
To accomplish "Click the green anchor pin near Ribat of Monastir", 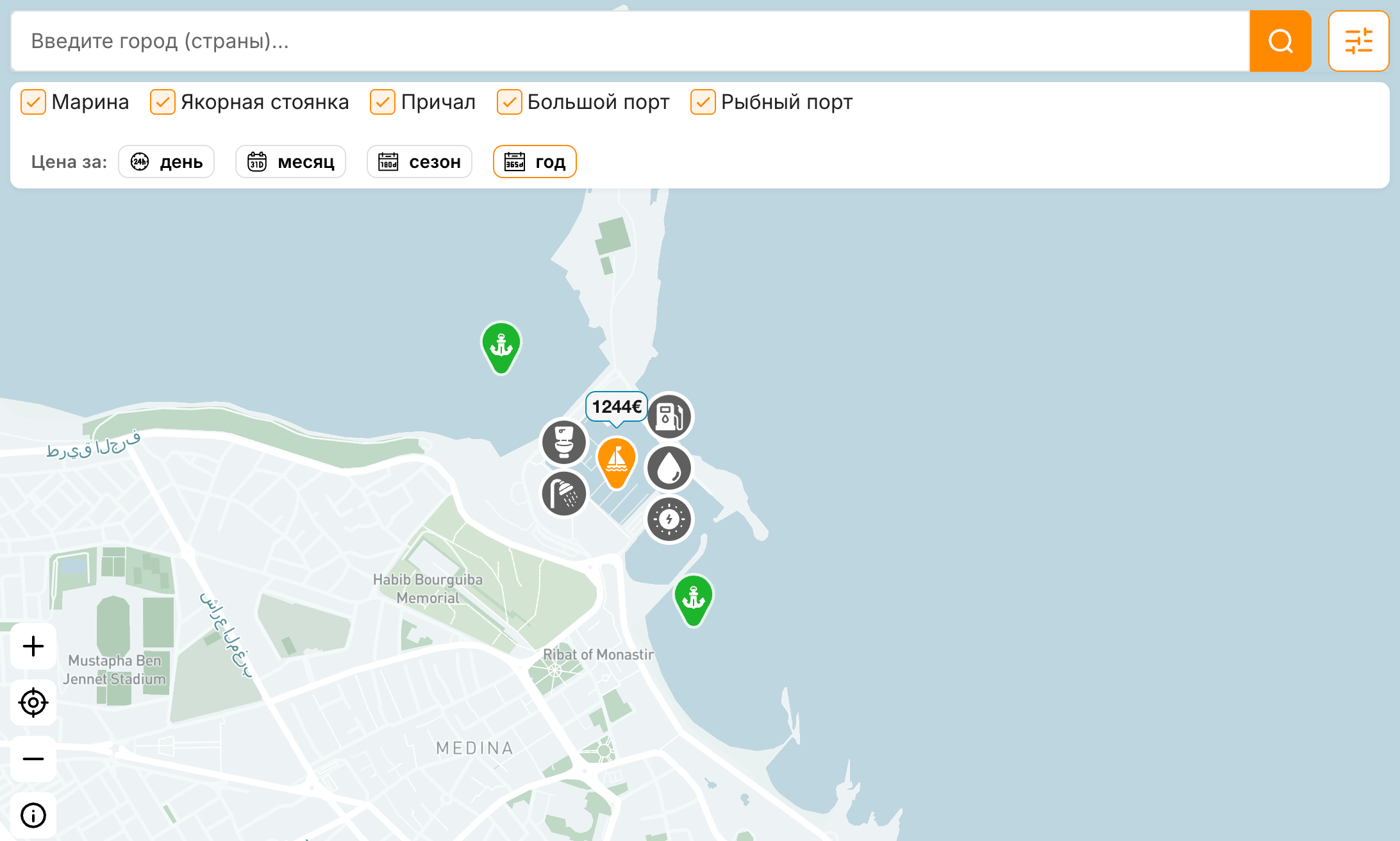I will [693, 600].
